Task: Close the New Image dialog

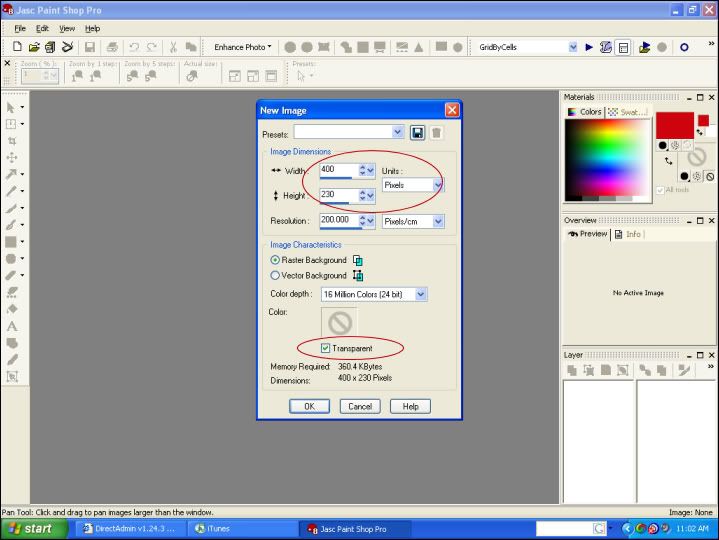Action: click(452, 110)
